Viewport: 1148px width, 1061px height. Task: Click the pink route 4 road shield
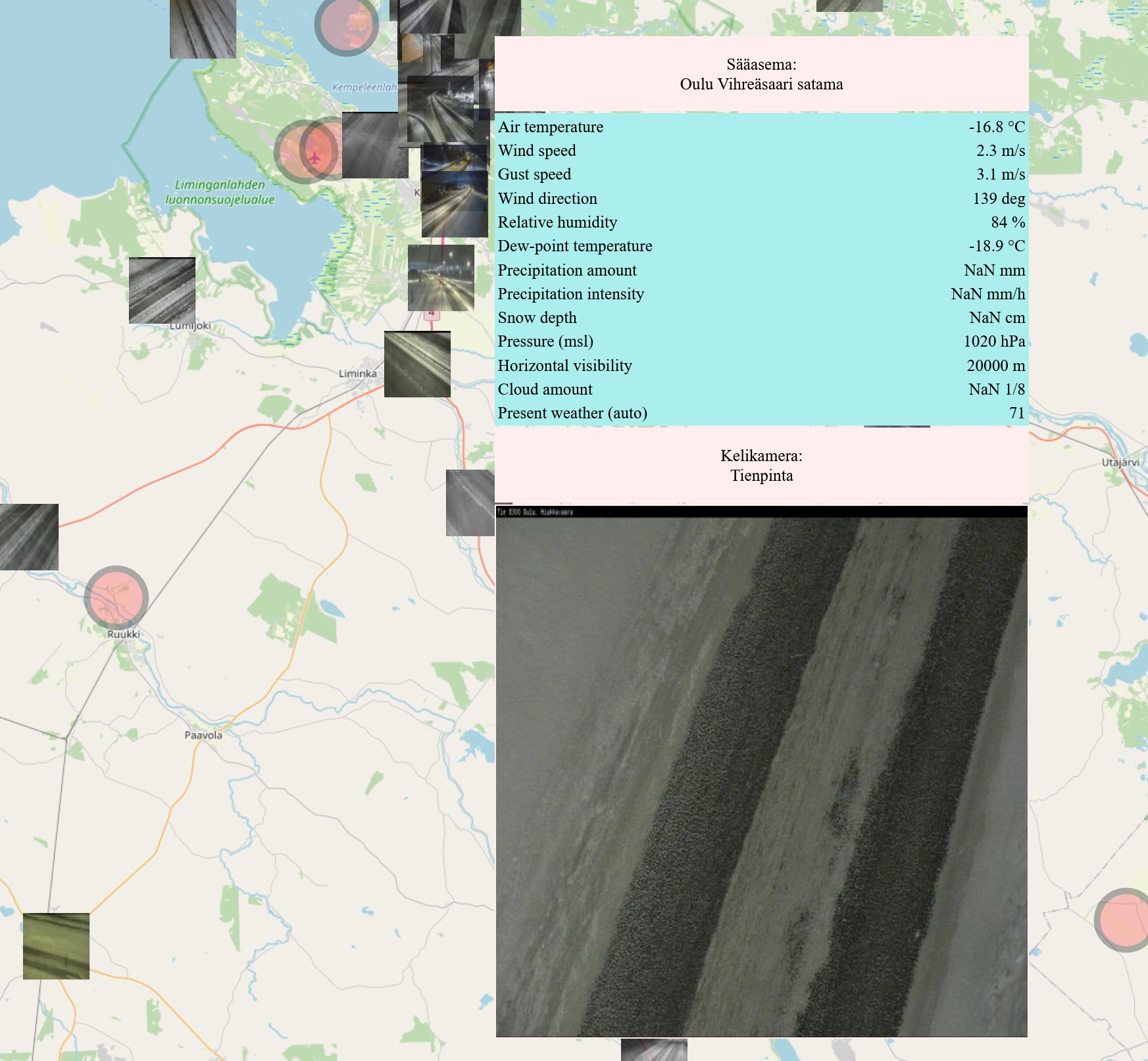pos(432,314)
